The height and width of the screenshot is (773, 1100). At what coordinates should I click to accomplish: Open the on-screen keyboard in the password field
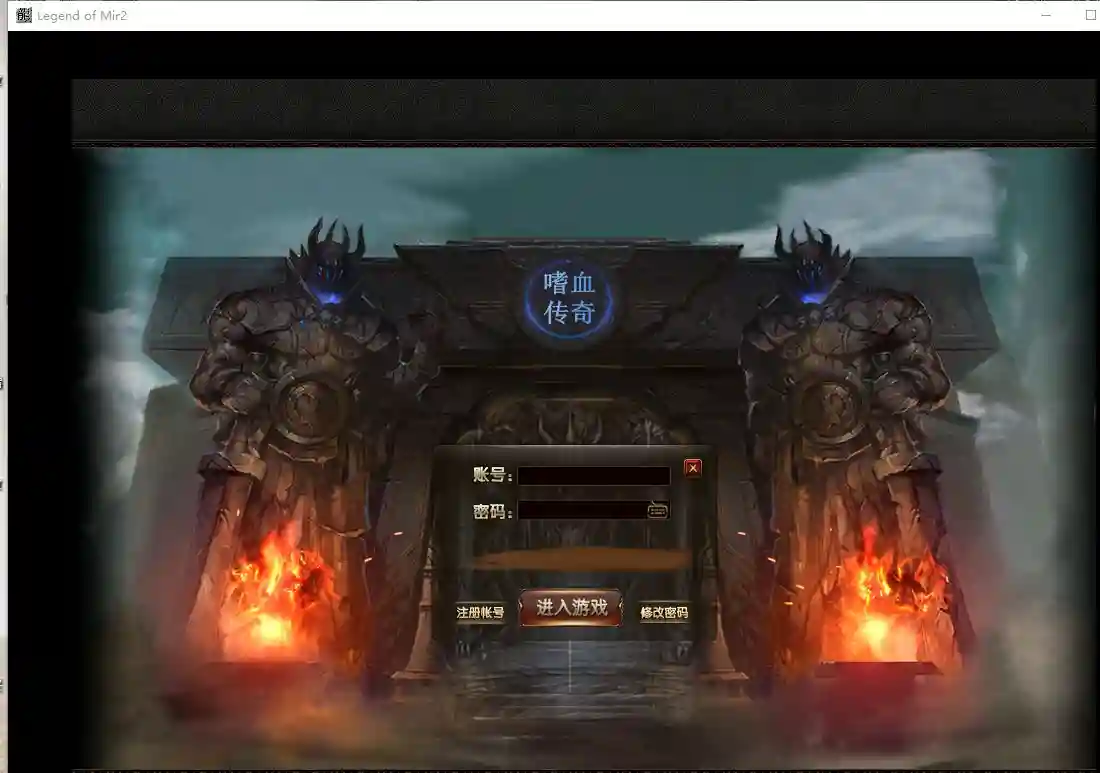pyautogui.click(x=657, y=510)
